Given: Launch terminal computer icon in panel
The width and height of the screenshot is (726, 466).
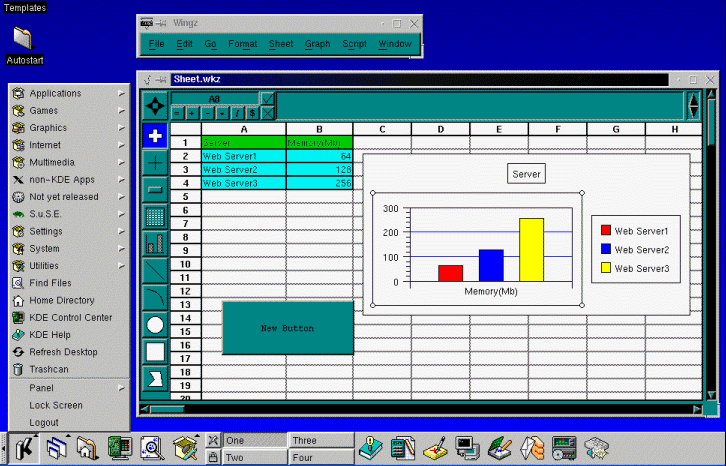Looking at the screenshot, I should pos(467,448).
